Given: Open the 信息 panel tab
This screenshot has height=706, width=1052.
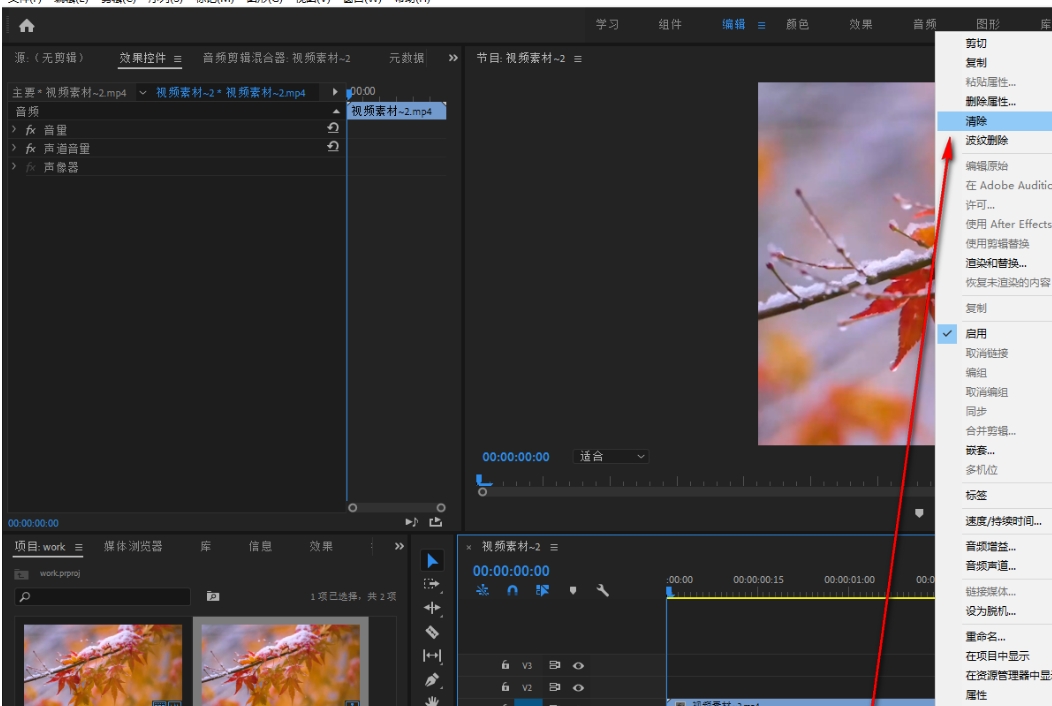Looking at the screenshot, I should click(x=260, y=546).
